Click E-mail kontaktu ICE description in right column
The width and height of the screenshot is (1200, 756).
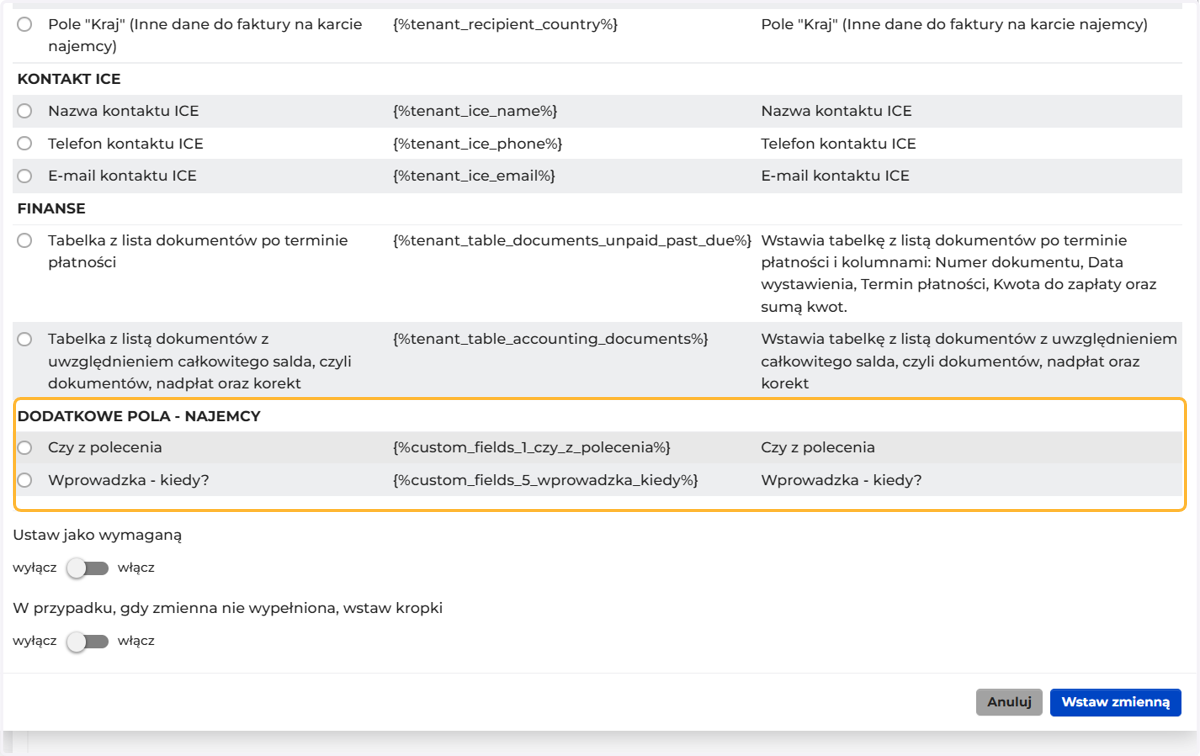835,176
